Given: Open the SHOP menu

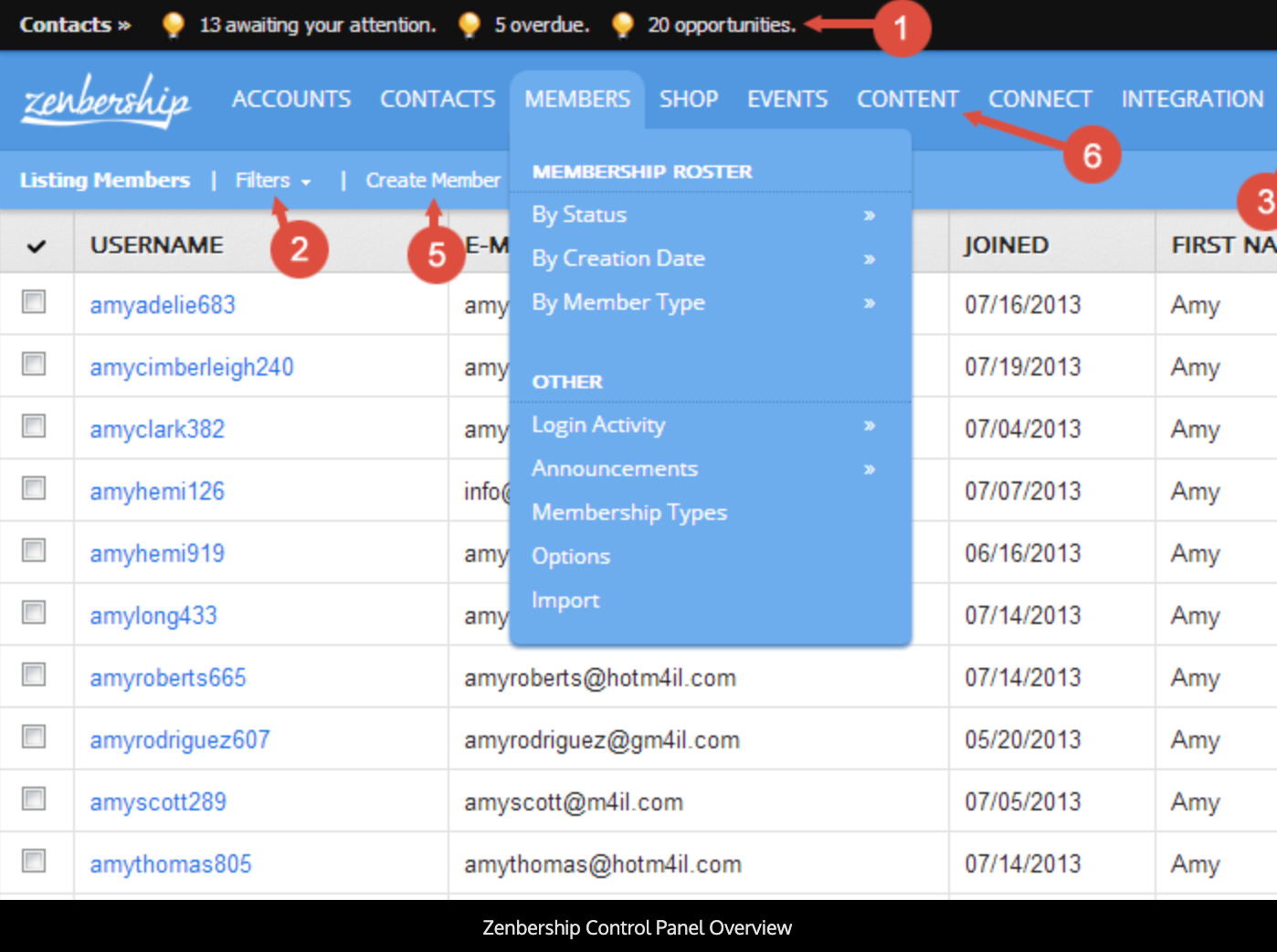Looking at the screenshot, I should (x=689, y=99).
